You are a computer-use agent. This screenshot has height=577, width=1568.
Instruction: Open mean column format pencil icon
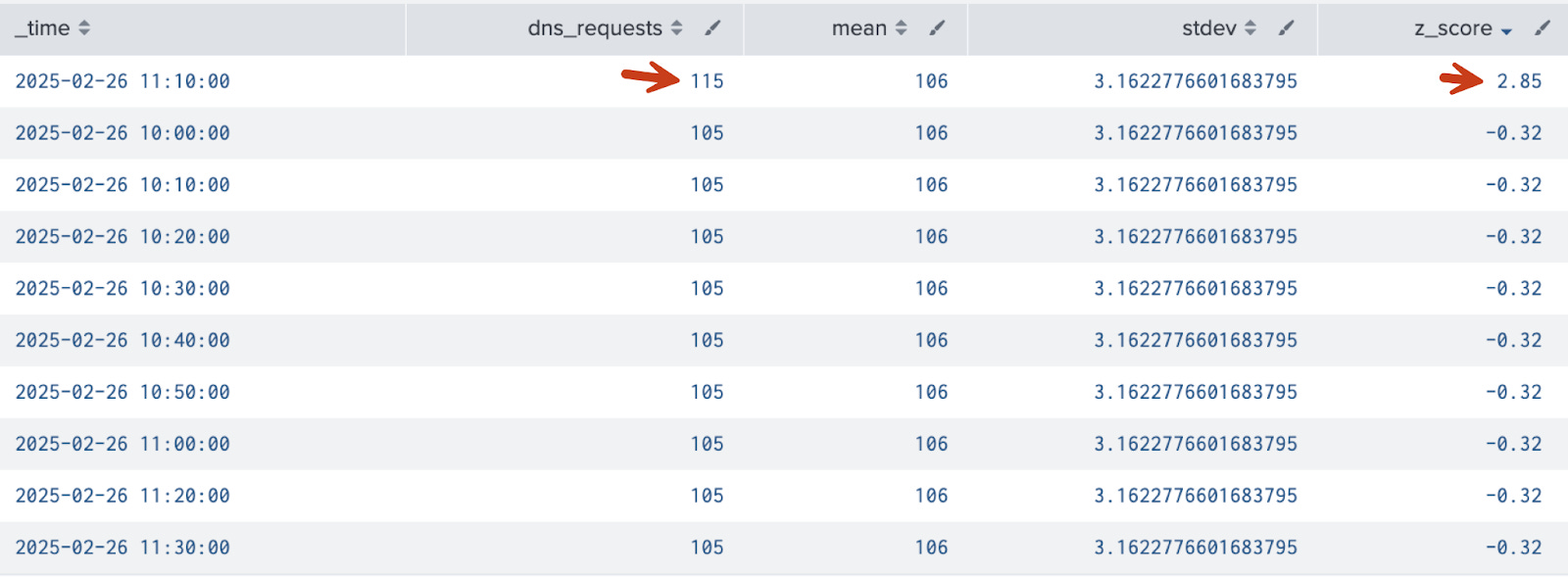pos(937,28)
